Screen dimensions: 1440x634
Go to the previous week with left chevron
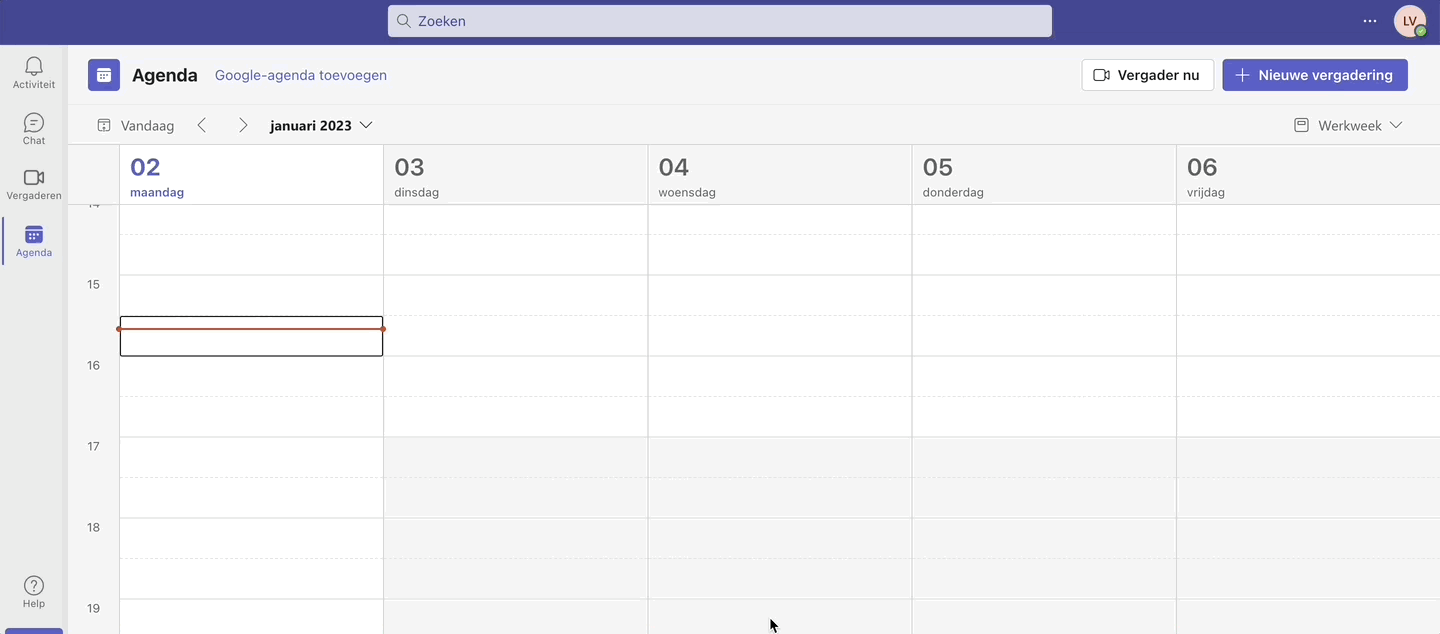pyautogui.click(x=202, y=125)
